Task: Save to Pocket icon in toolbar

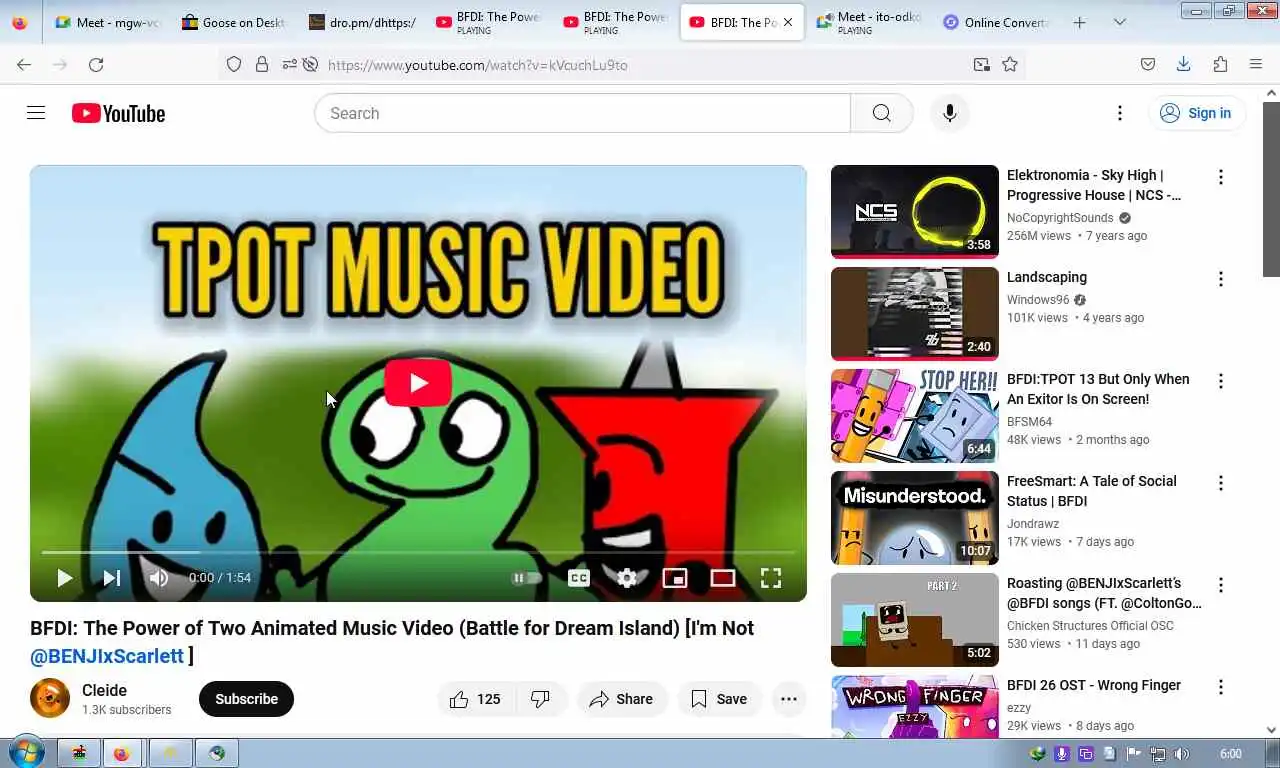Action: 1148,64
